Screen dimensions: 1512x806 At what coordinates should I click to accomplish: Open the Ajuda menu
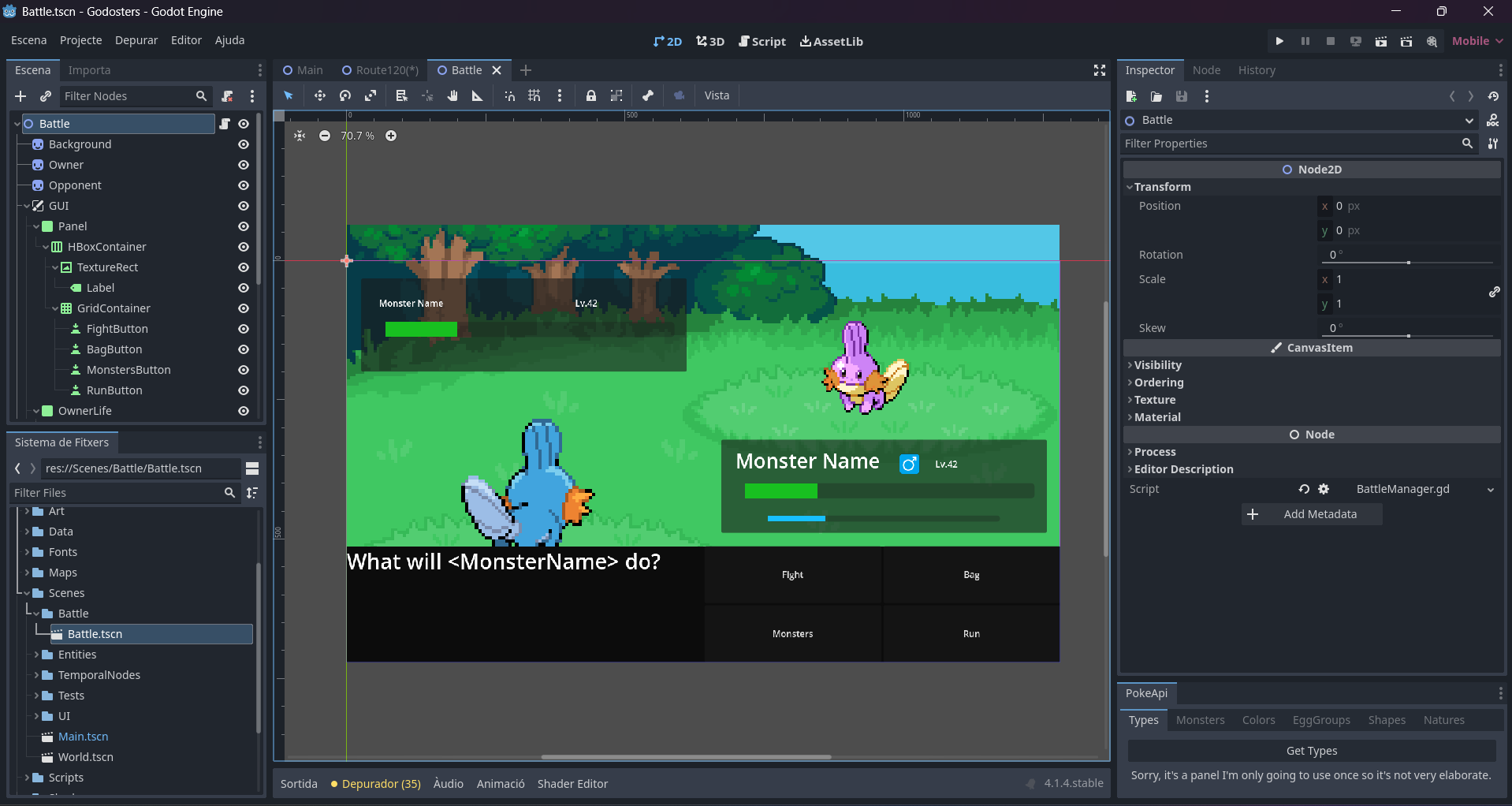229,40
